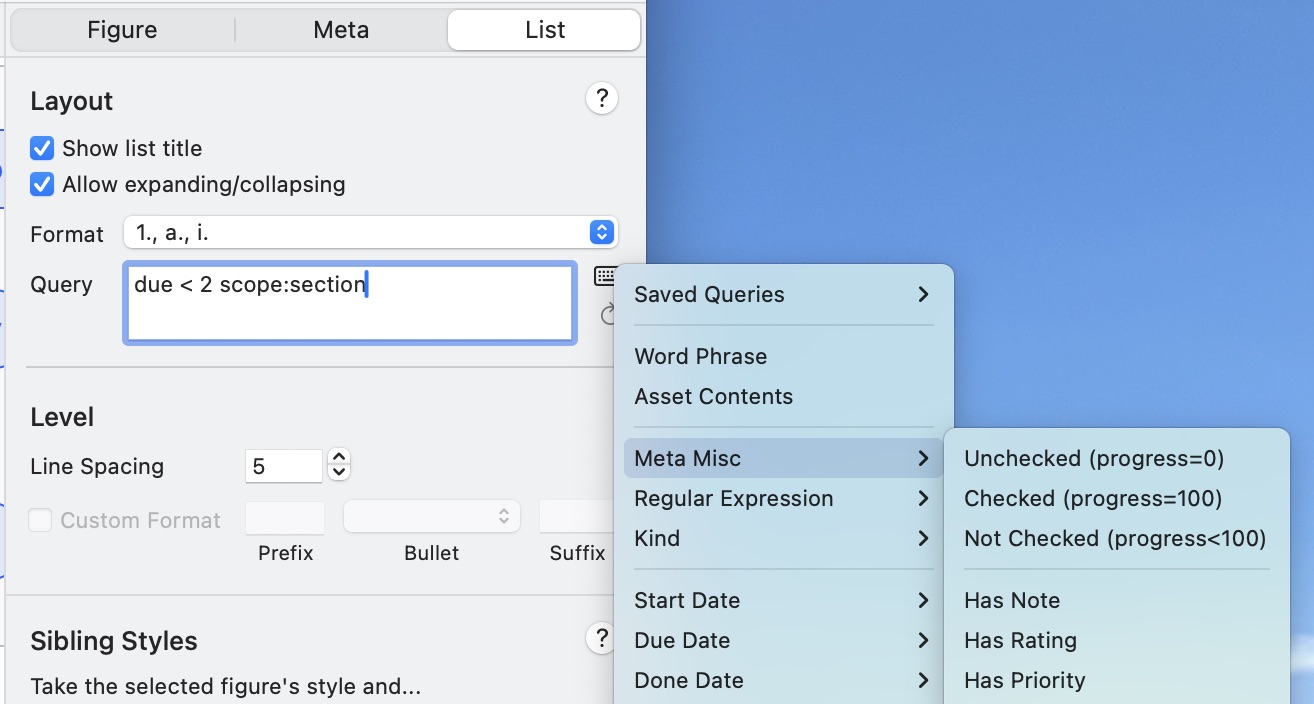Open Sibling Styles help button

[x=601, y=639]
